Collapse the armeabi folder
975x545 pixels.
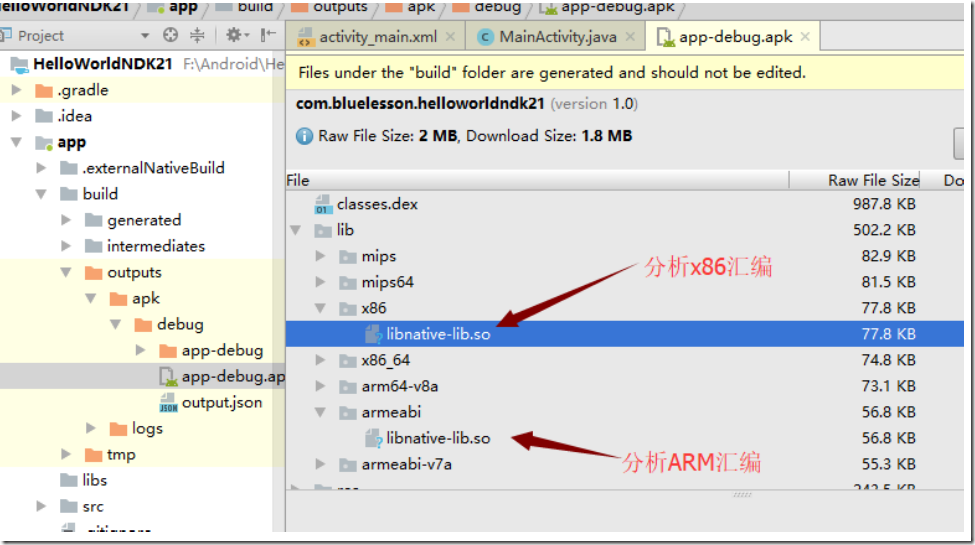point(320,412)
